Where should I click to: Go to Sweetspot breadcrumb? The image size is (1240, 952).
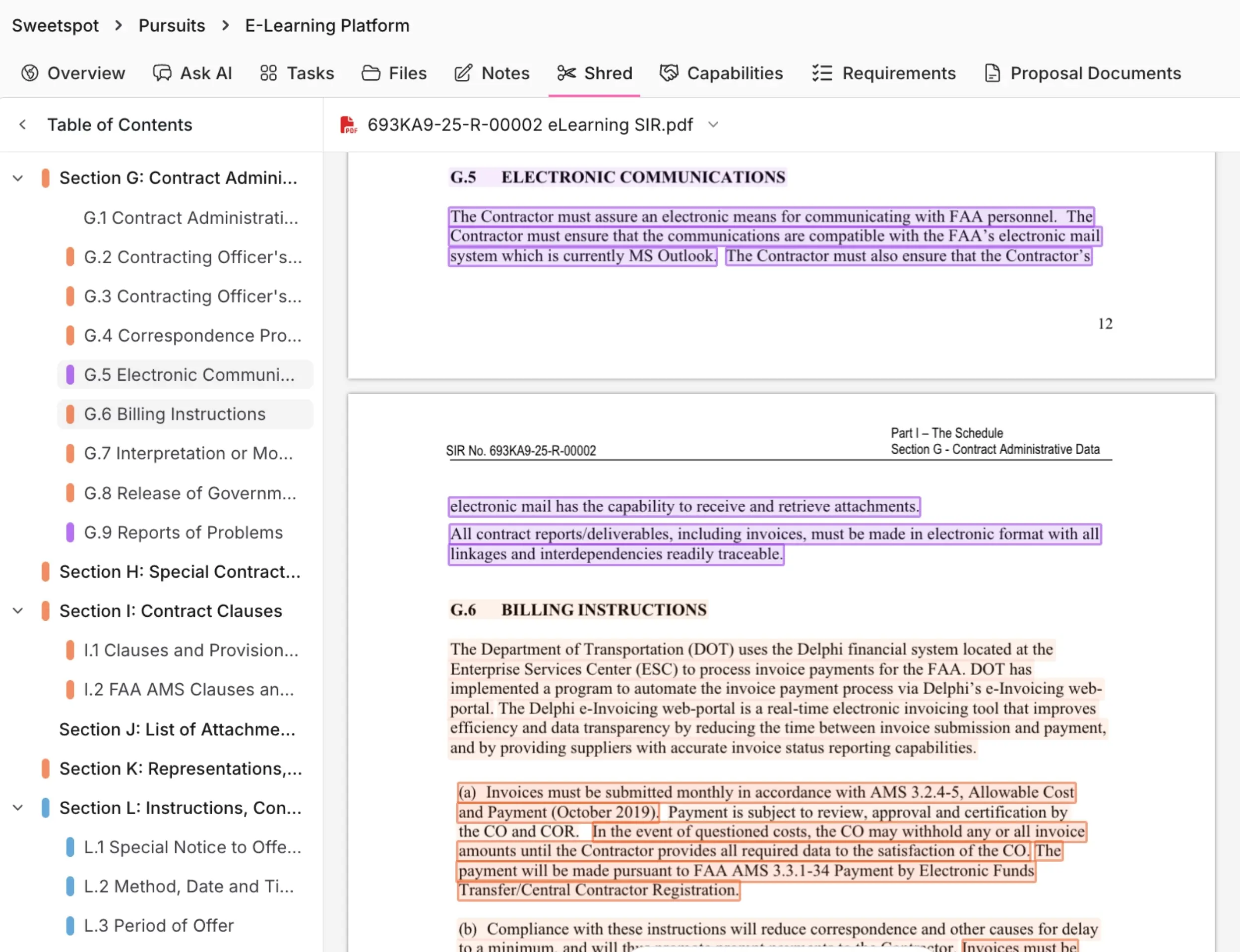pyautogui.click(x=56, y=25)
